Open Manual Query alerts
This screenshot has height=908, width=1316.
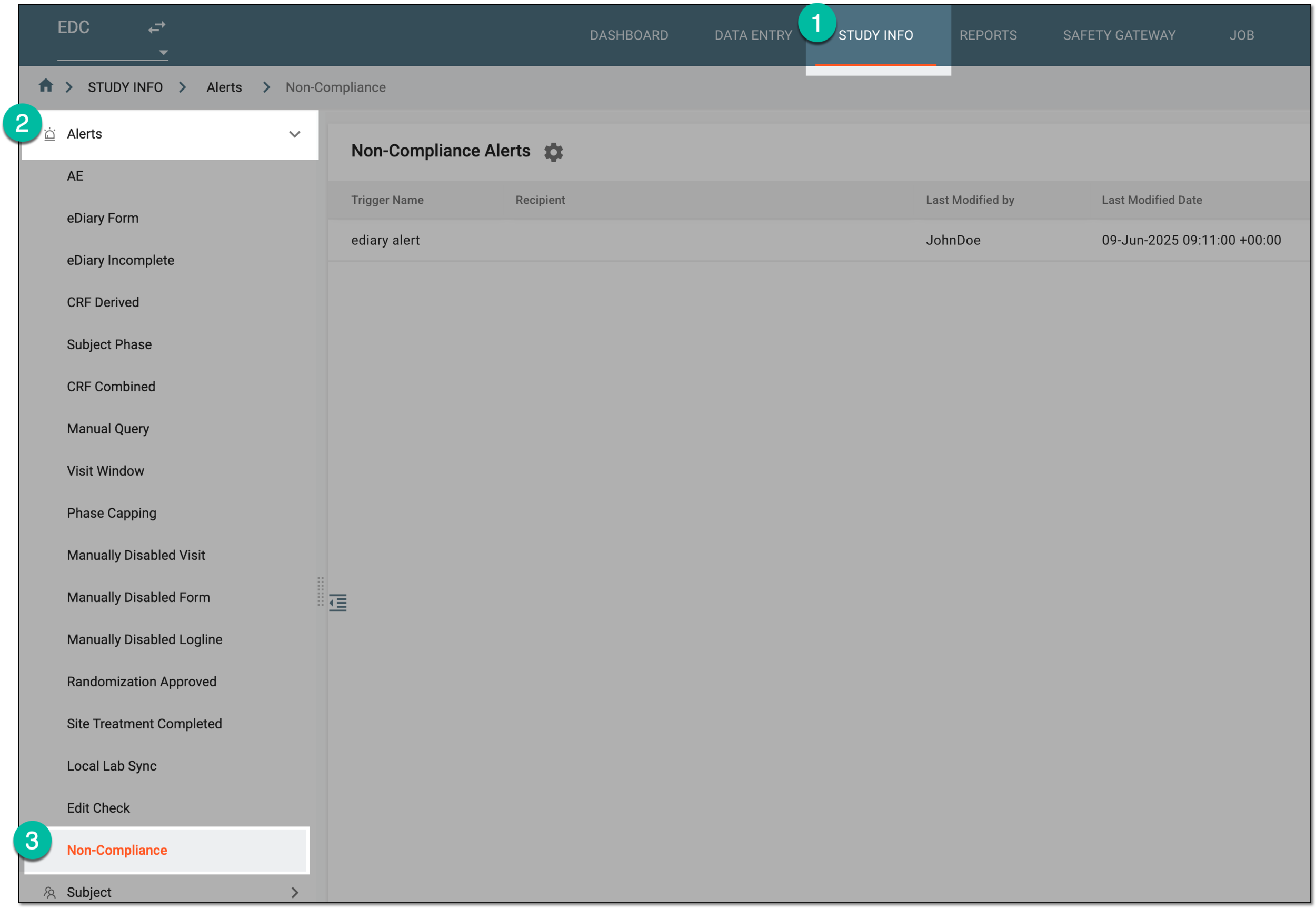click(x=108, y=428)
